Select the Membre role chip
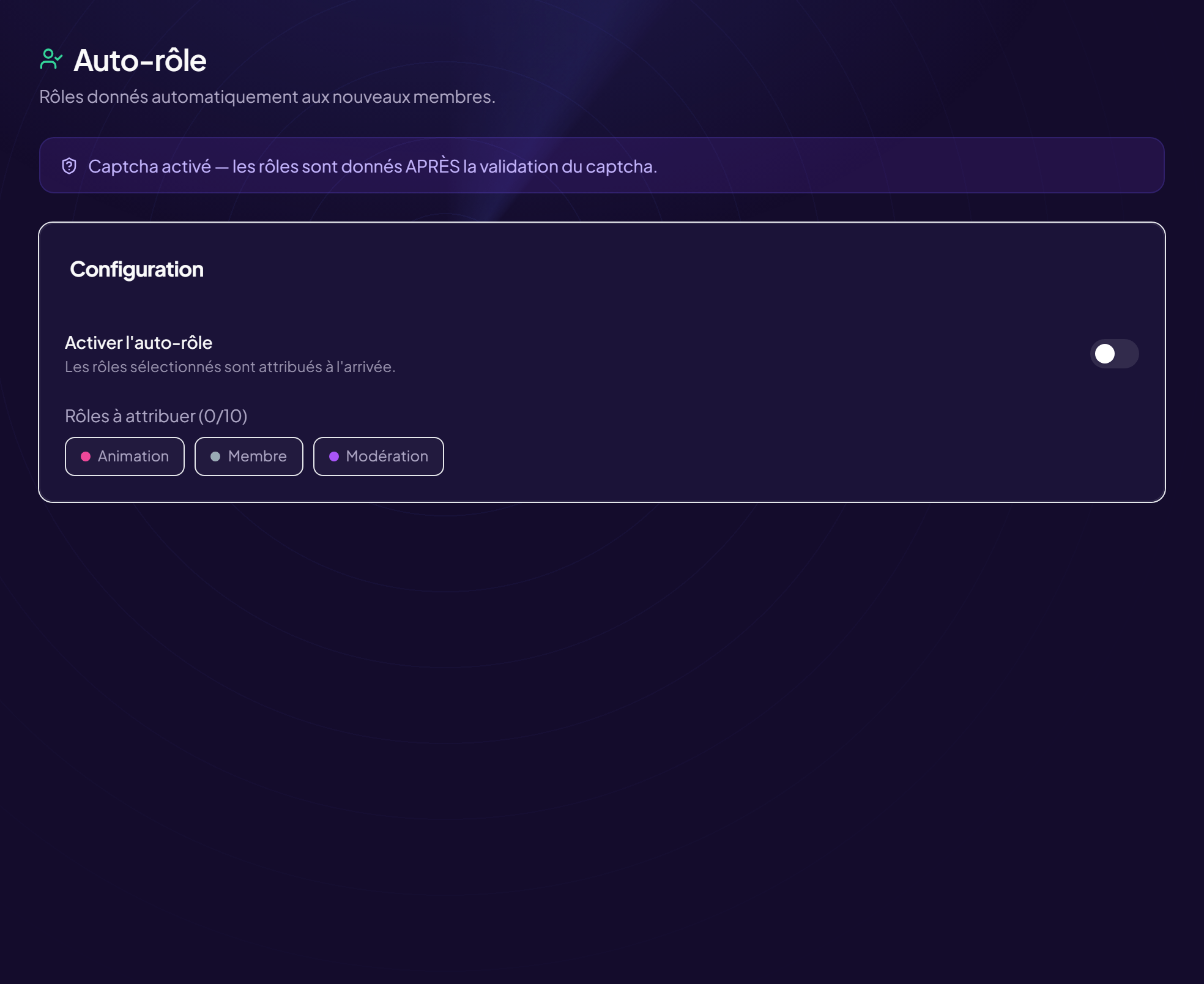The width and height of the screenshot is (1204, 984). coord(249,457)
